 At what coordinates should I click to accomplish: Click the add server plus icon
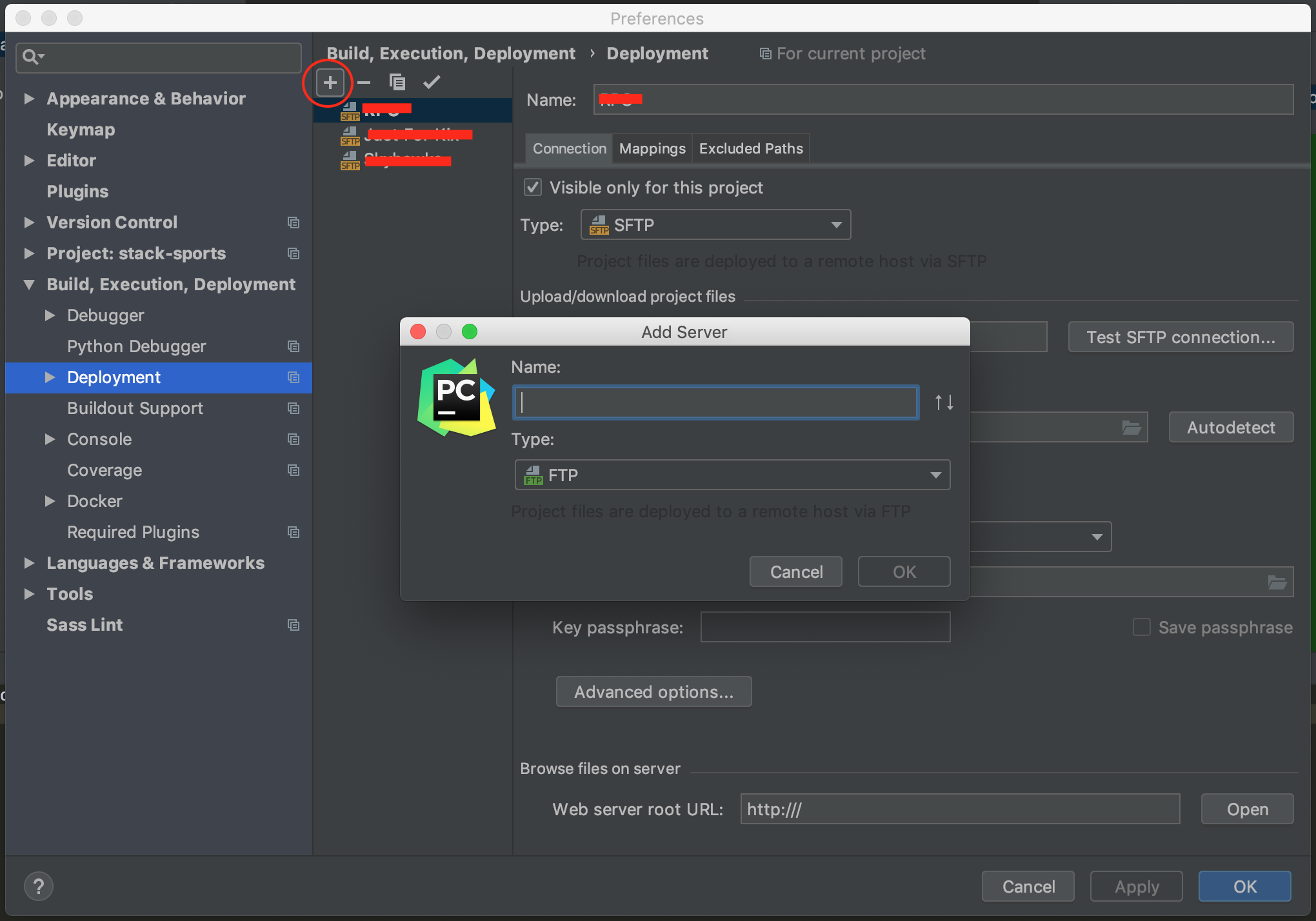330,83
